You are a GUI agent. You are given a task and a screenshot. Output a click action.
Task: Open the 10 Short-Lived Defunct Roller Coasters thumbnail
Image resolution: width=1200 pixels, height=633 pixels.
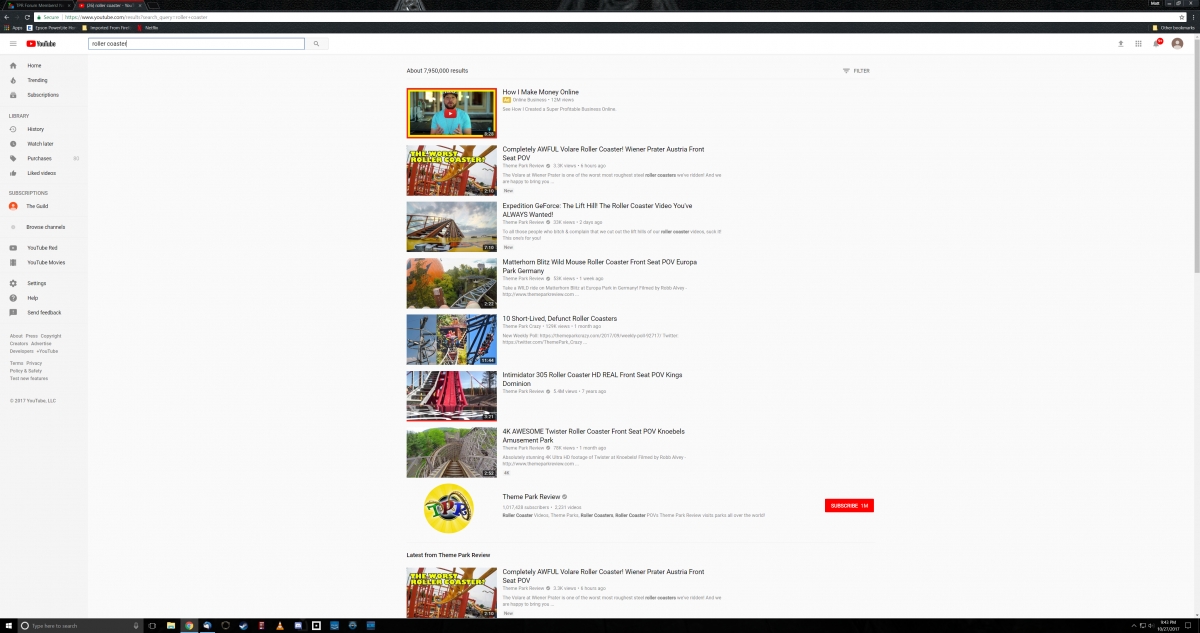pyautogui.click(x=451, y=340)
